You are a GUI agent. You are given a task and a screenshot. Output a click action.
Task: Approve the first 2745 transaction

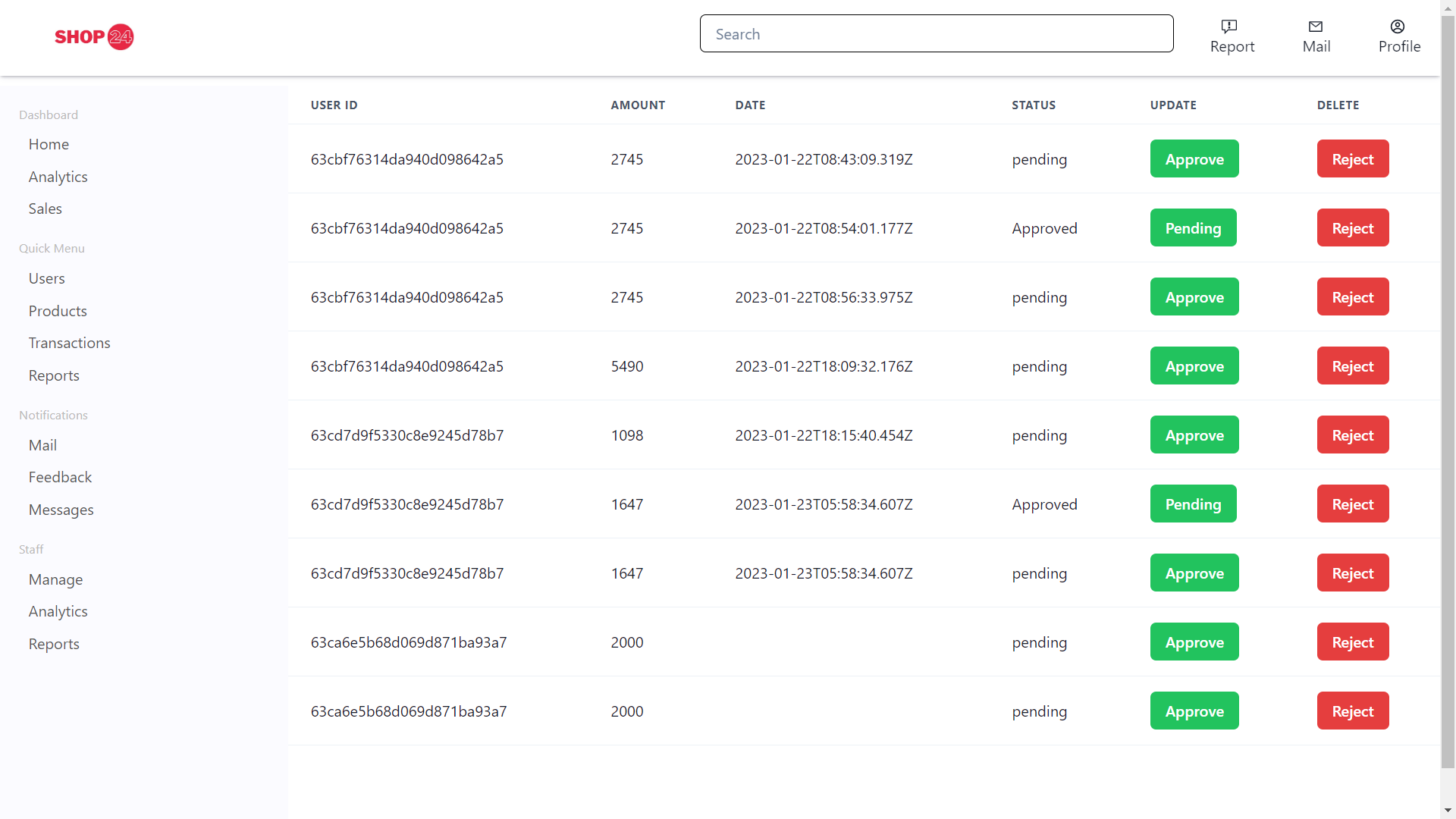(x=1194, y=159)
